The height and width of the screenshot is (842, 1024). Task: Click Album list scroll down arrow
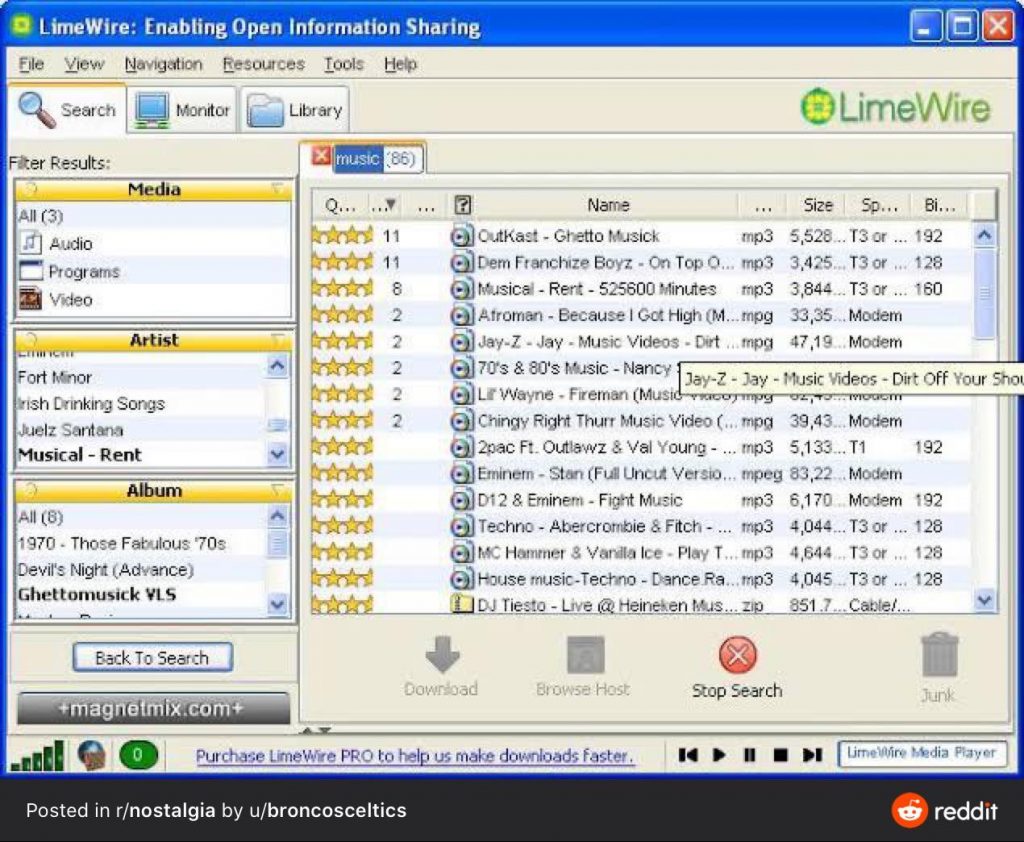278,604
